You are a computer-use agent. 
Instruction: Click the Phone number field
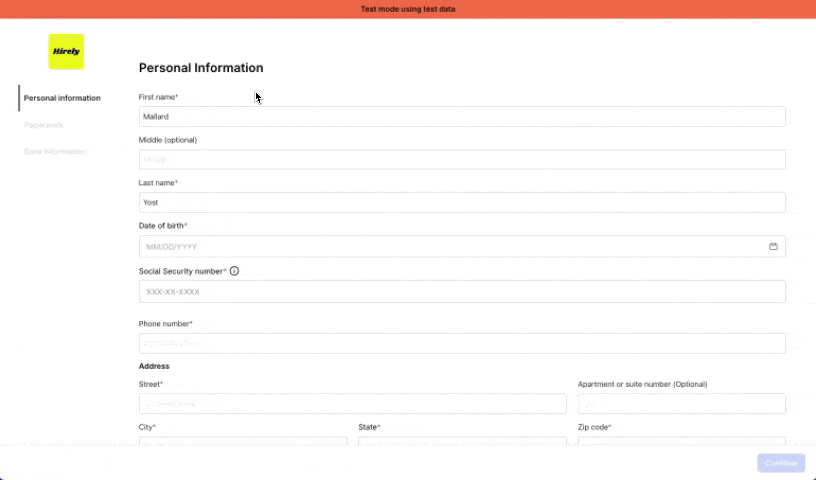(462, 344)
